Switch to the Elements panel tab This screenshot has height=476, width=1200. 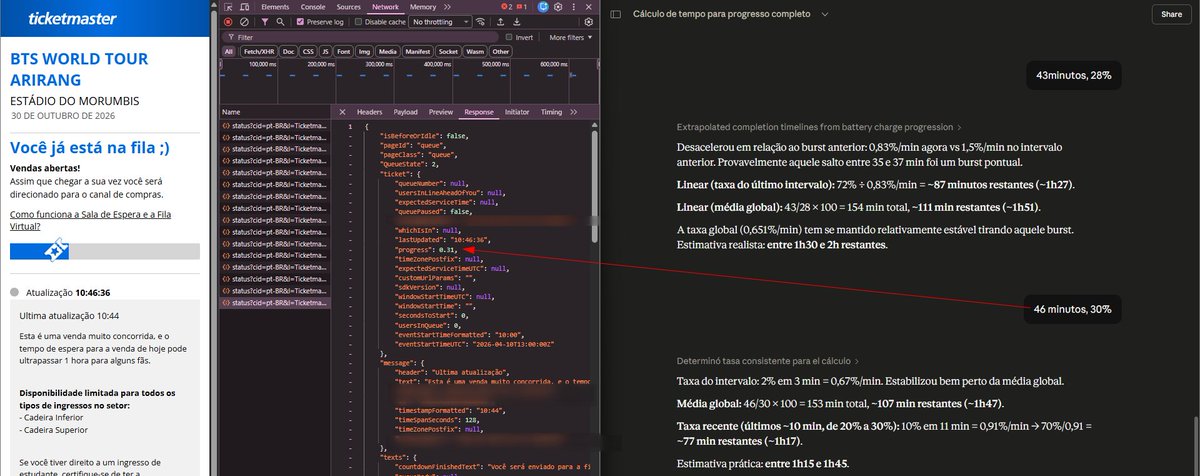(275, 7)
